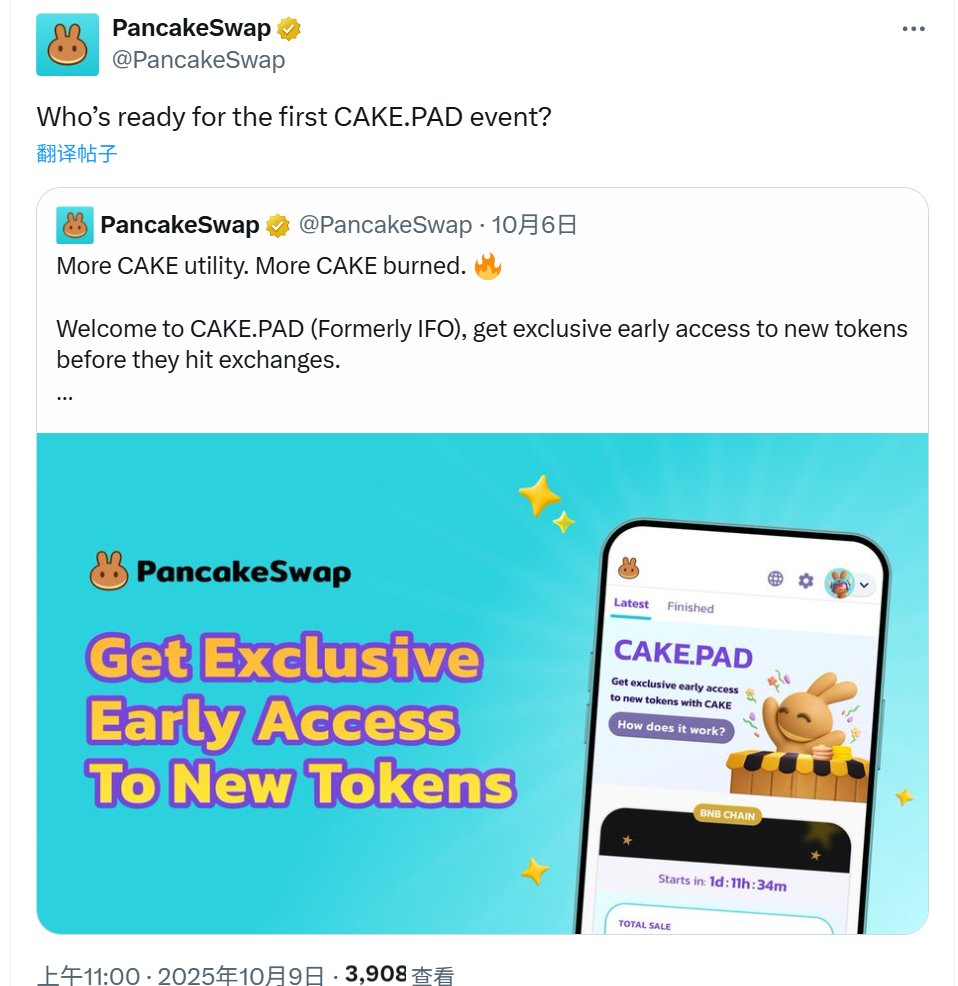Open the 2025年10月9日 post timestamp
The width and height of the screenshot is (958, 986).
(241, 975)
